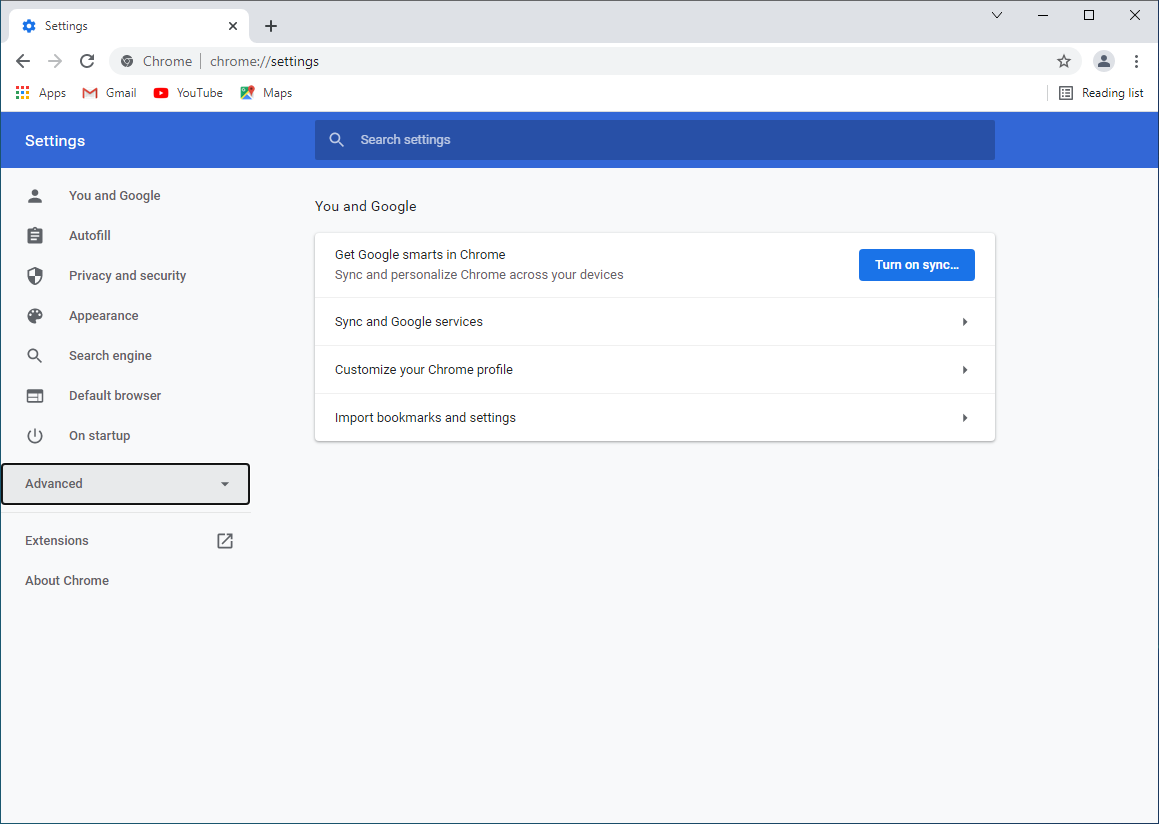Open the YouTube bookmark
Screen dimensions: 1159x824
click(x=188, y=93)
